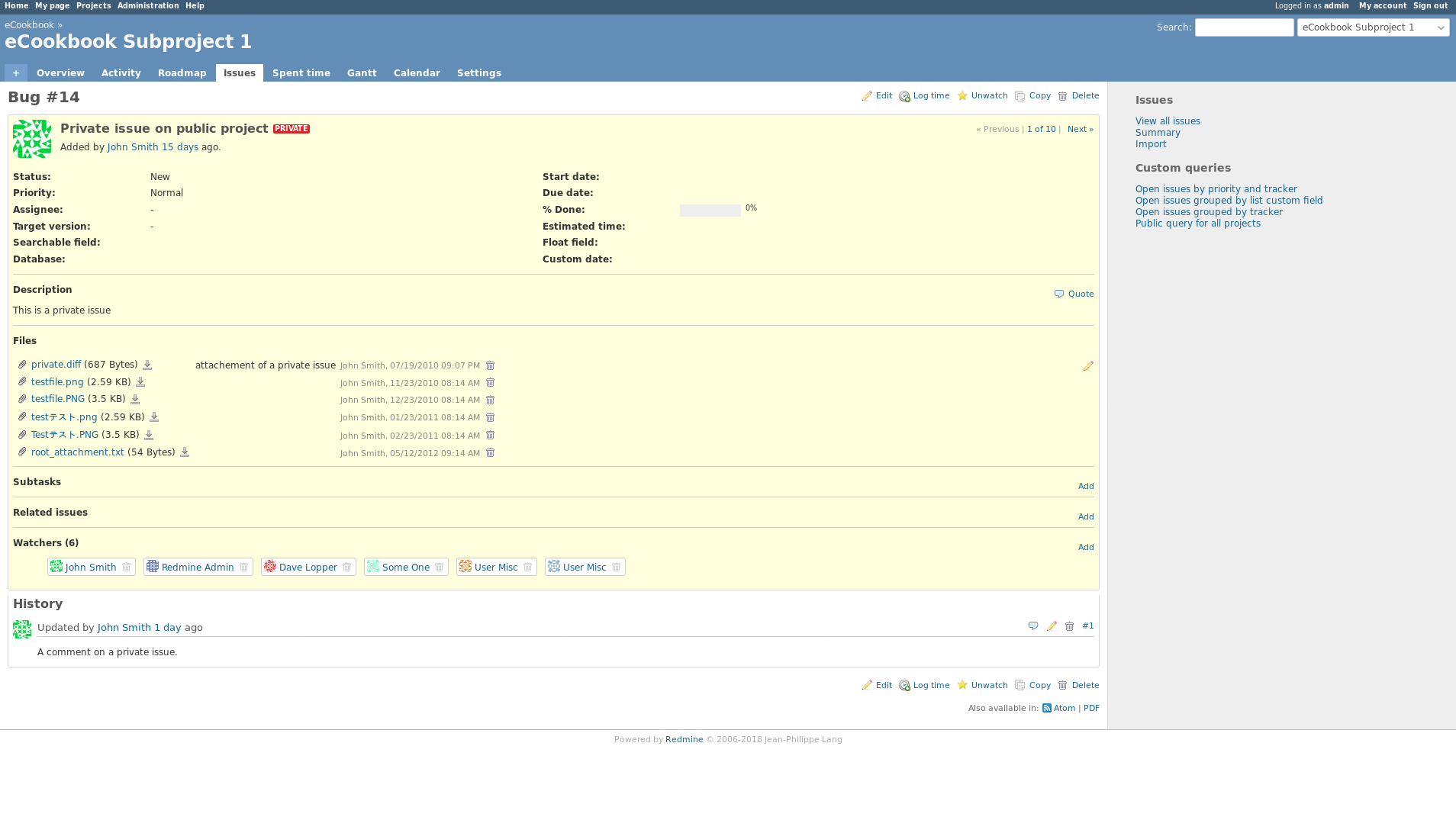
Task: Download testfile.png via its download icon
Action: coord(140,382)
